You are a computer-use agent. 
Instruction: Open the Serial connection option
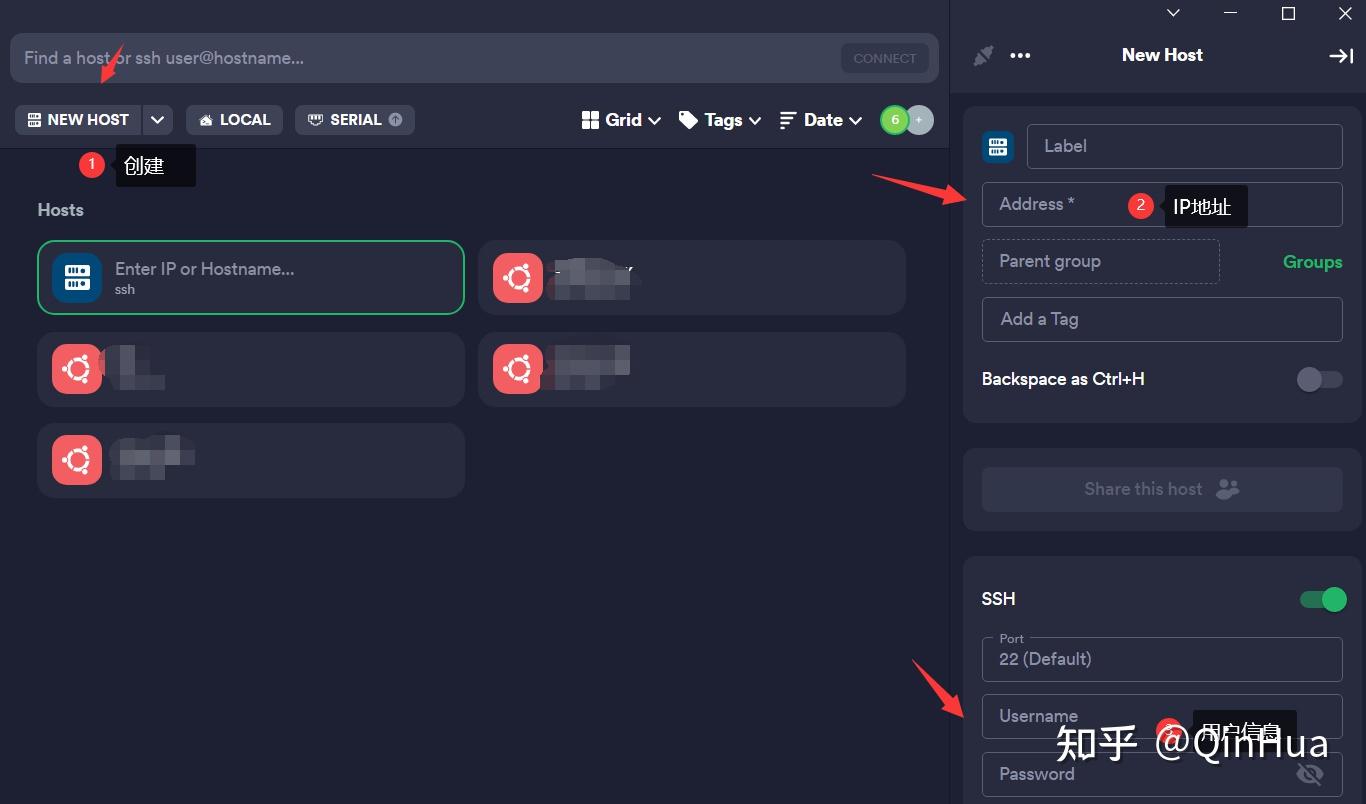click(354, 120)
